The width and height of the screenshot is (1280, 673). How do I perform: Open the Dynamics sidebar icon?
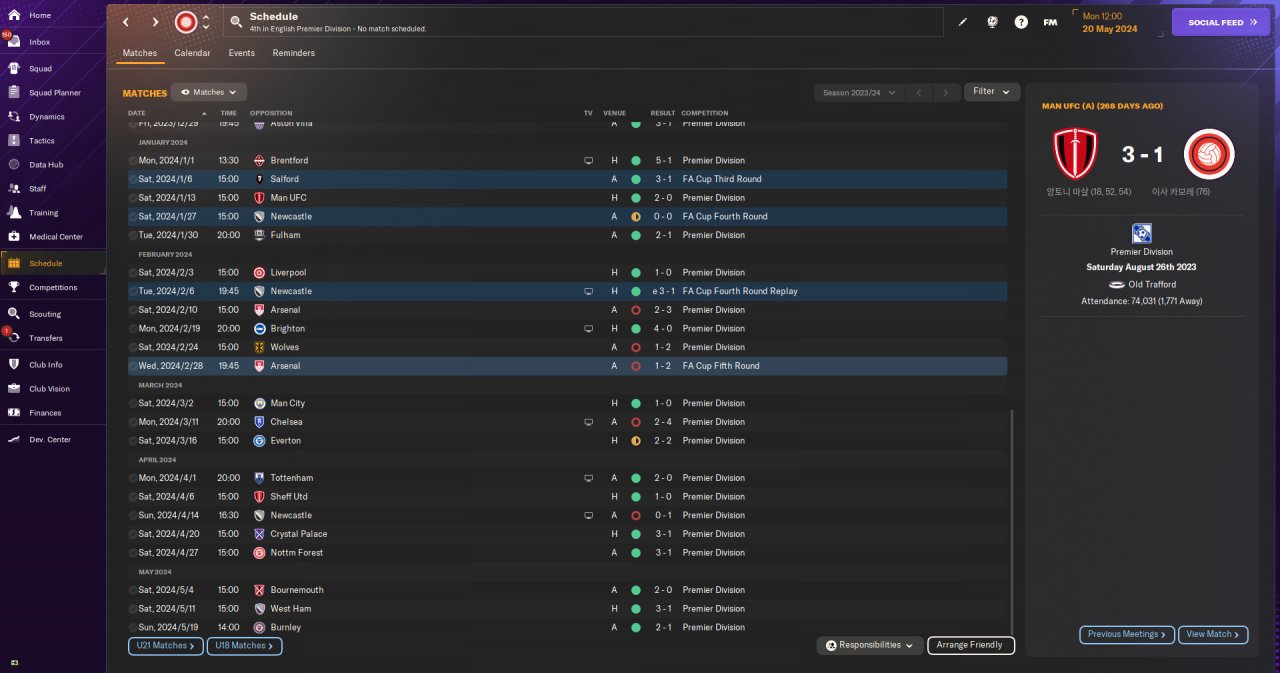(x=14, y=117)
